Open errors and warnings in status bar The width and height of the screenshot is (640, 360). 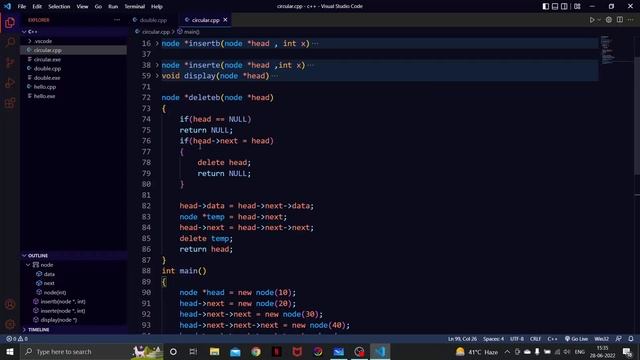17,339
